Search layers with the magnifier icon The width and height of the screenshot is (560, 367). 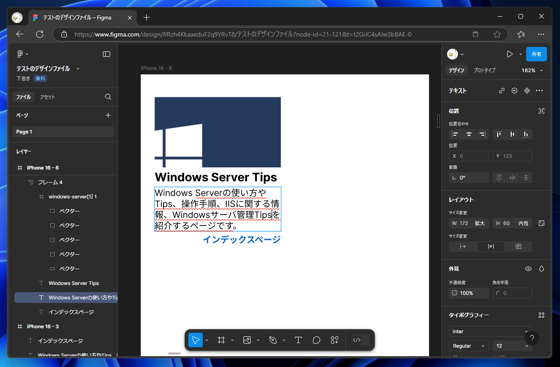(108, 97)
